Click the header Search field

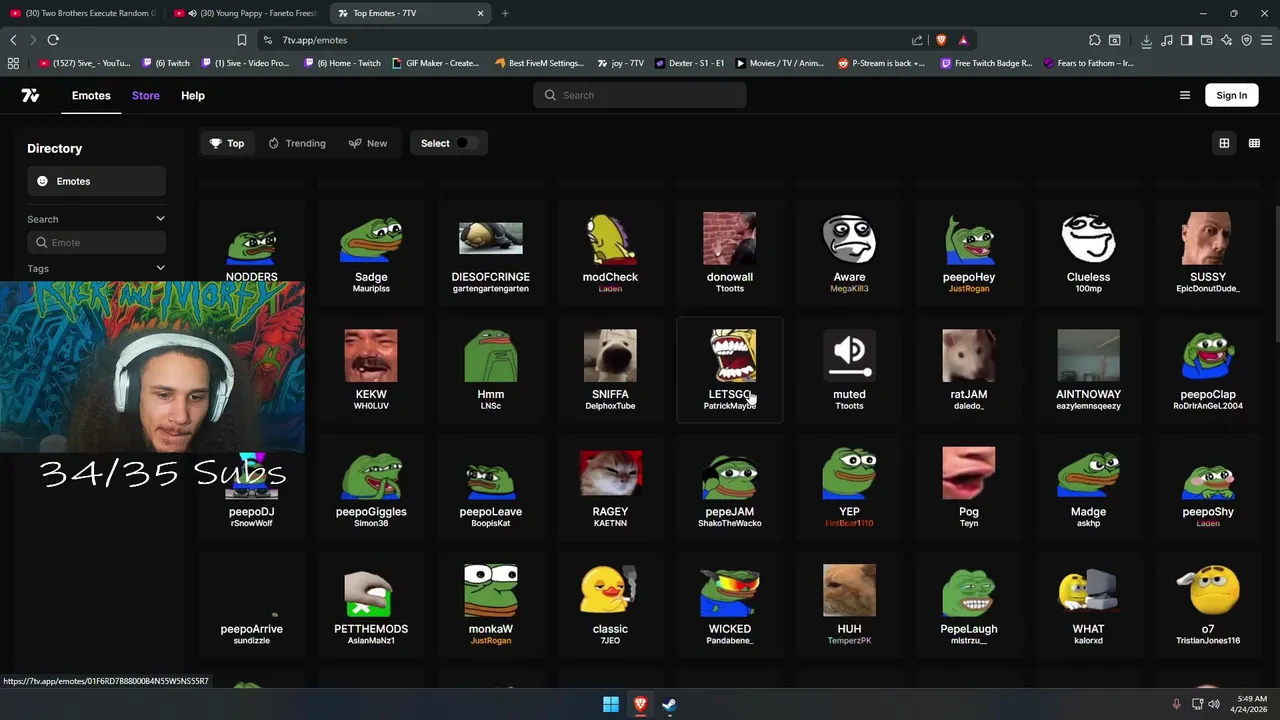(640, 95)
